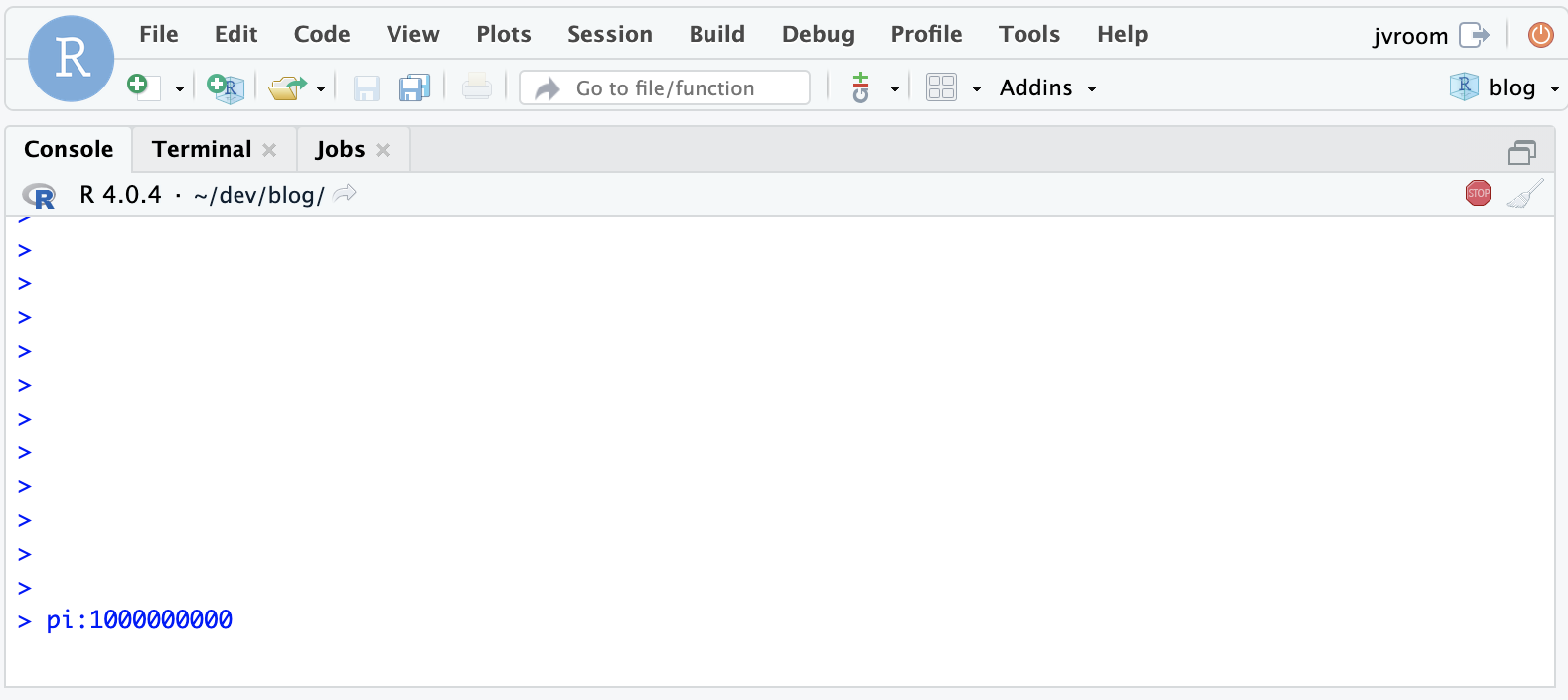
Task: Expand the New File dropdown arrow
Action: tap(180, 88)
